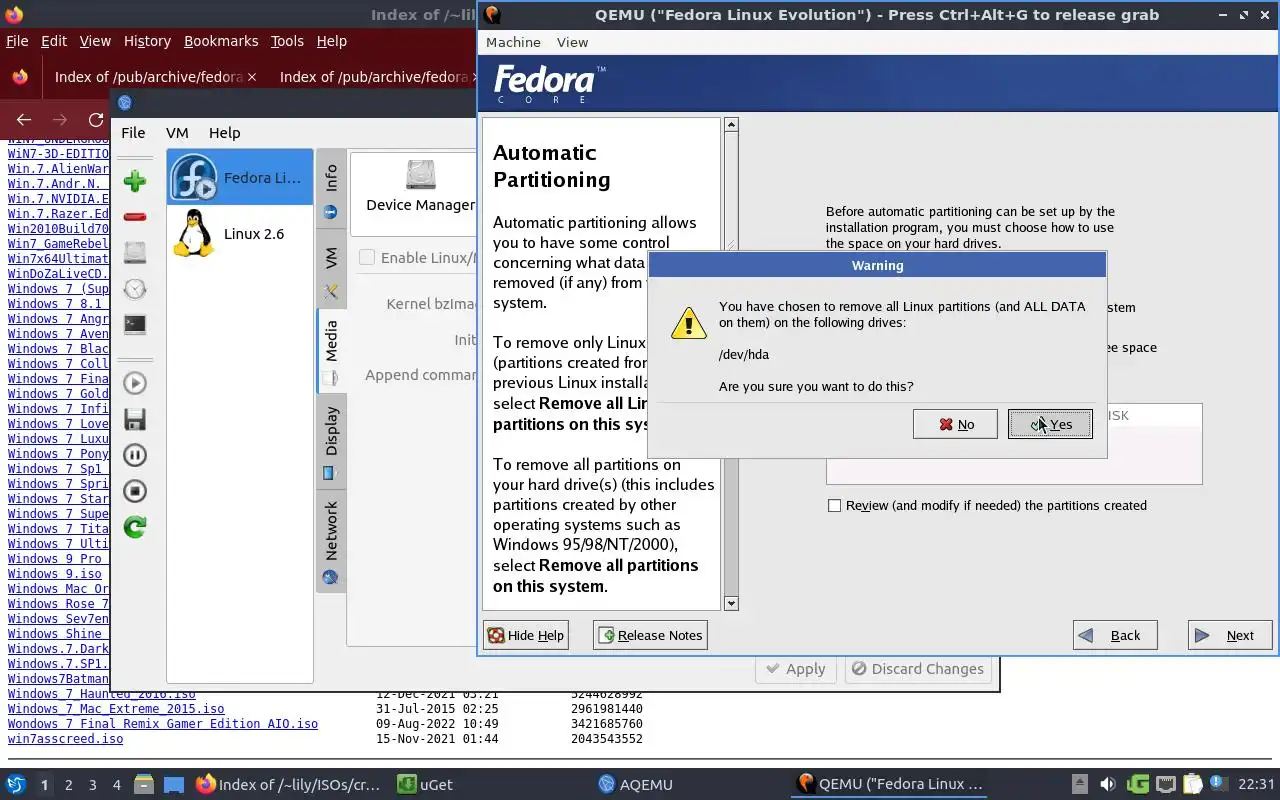The image size is (1280, 800).
Task: Open Wondows 7 Final Remix Gamer Edition AIO.iso link
Action: tap(163, 724)
